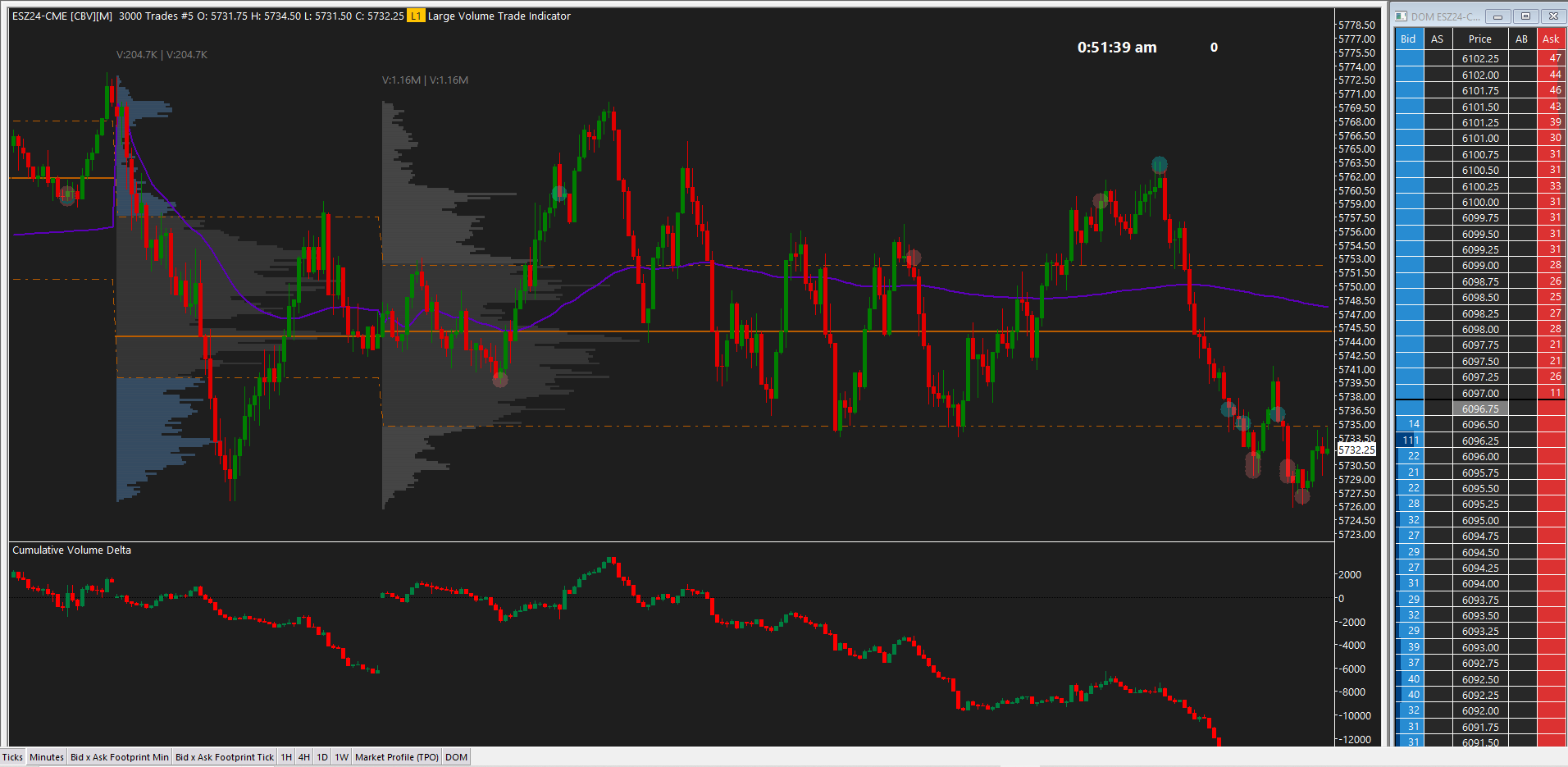This screenshot has width=1568, height=767.
Task: Switch to the Minutes chart tab
Action: [46, 756]
